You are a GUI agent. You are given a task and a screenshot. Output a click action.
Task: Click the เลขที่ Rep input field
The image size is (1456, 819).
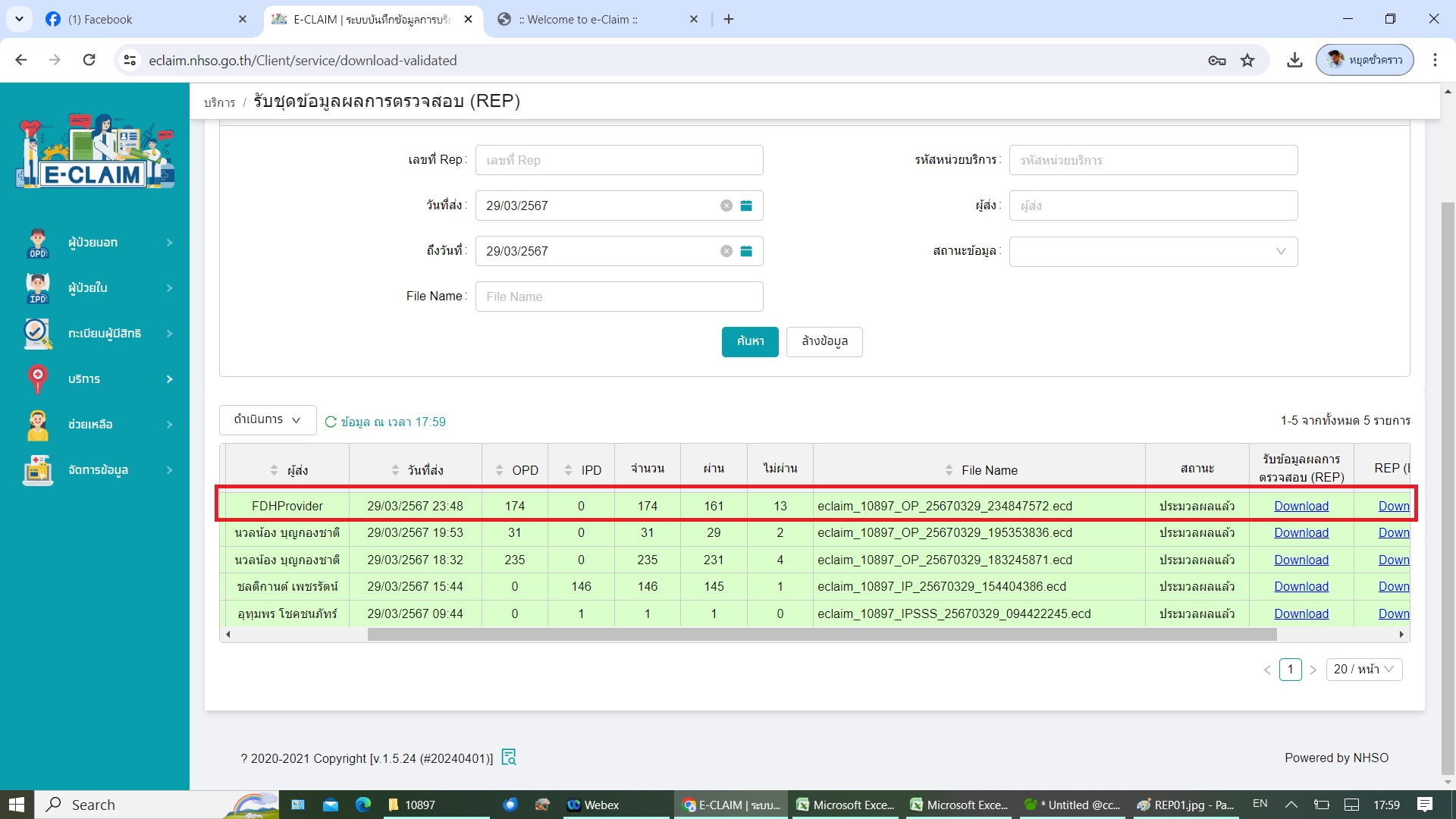(619, 160)
